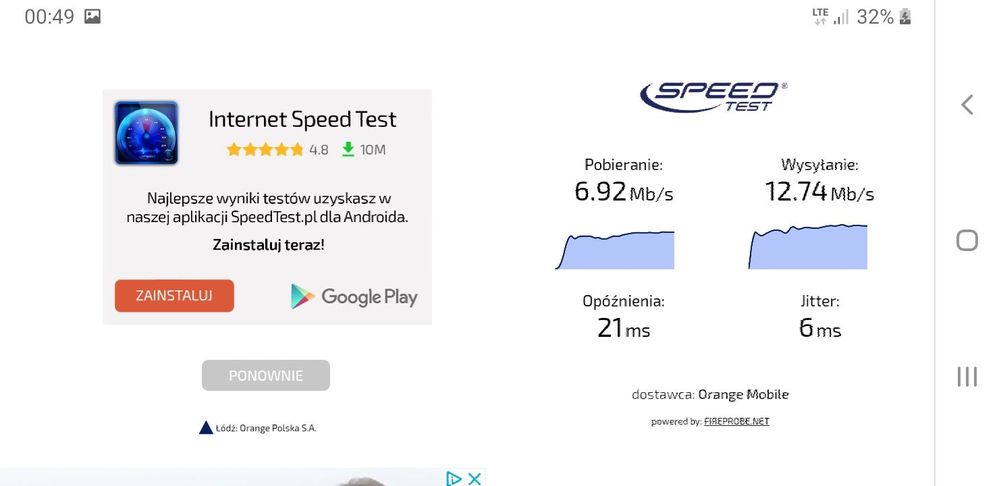This screenshot has height=486, width=999.
Task: Close the bottom ad with X
Action: click(x=476, y=478)
